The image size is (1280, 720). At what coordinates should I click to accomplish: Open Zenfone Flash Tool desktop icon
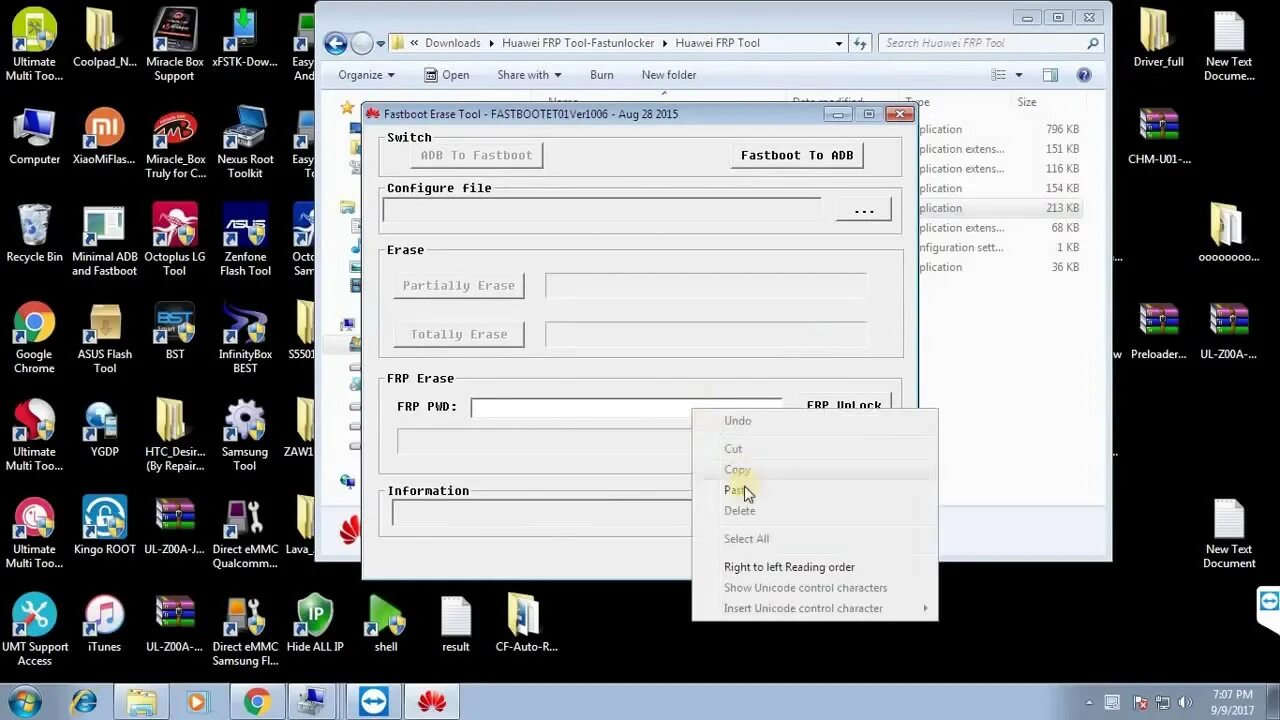pos(245,240)
